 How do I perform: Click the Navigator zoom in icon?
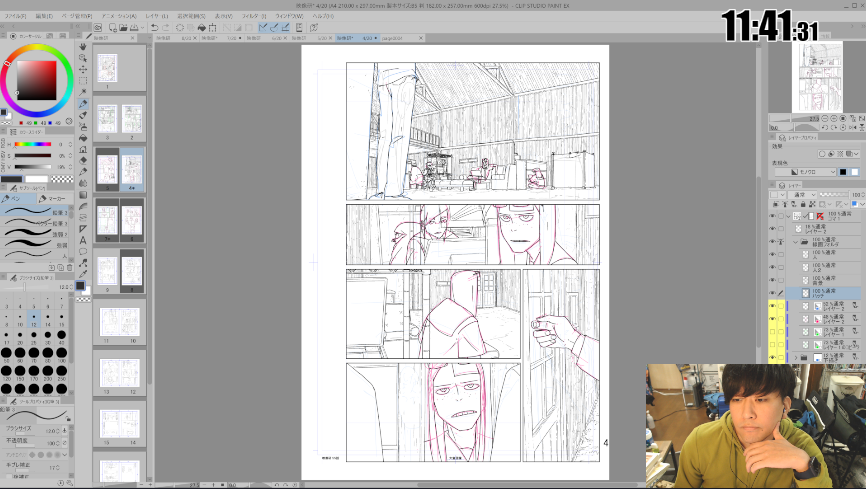pyautogui.click(x=833, y=119)
